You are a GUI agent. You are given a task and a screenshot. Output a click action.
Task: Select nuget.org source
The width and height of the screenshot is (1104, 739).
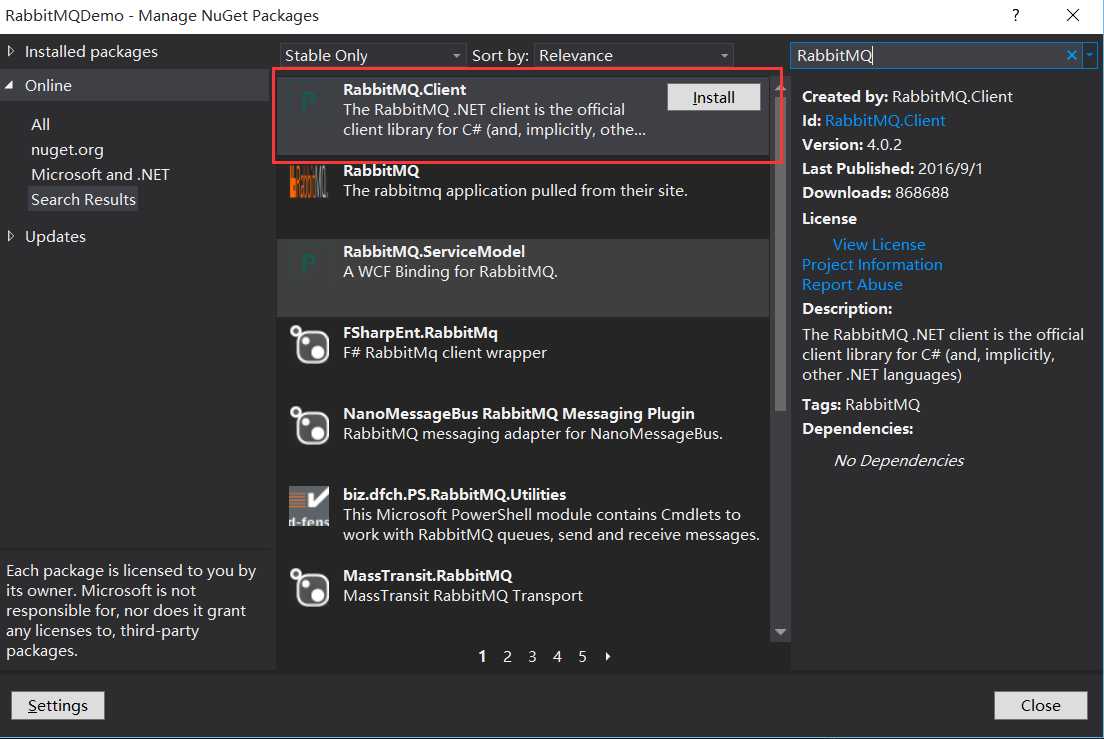67,150
